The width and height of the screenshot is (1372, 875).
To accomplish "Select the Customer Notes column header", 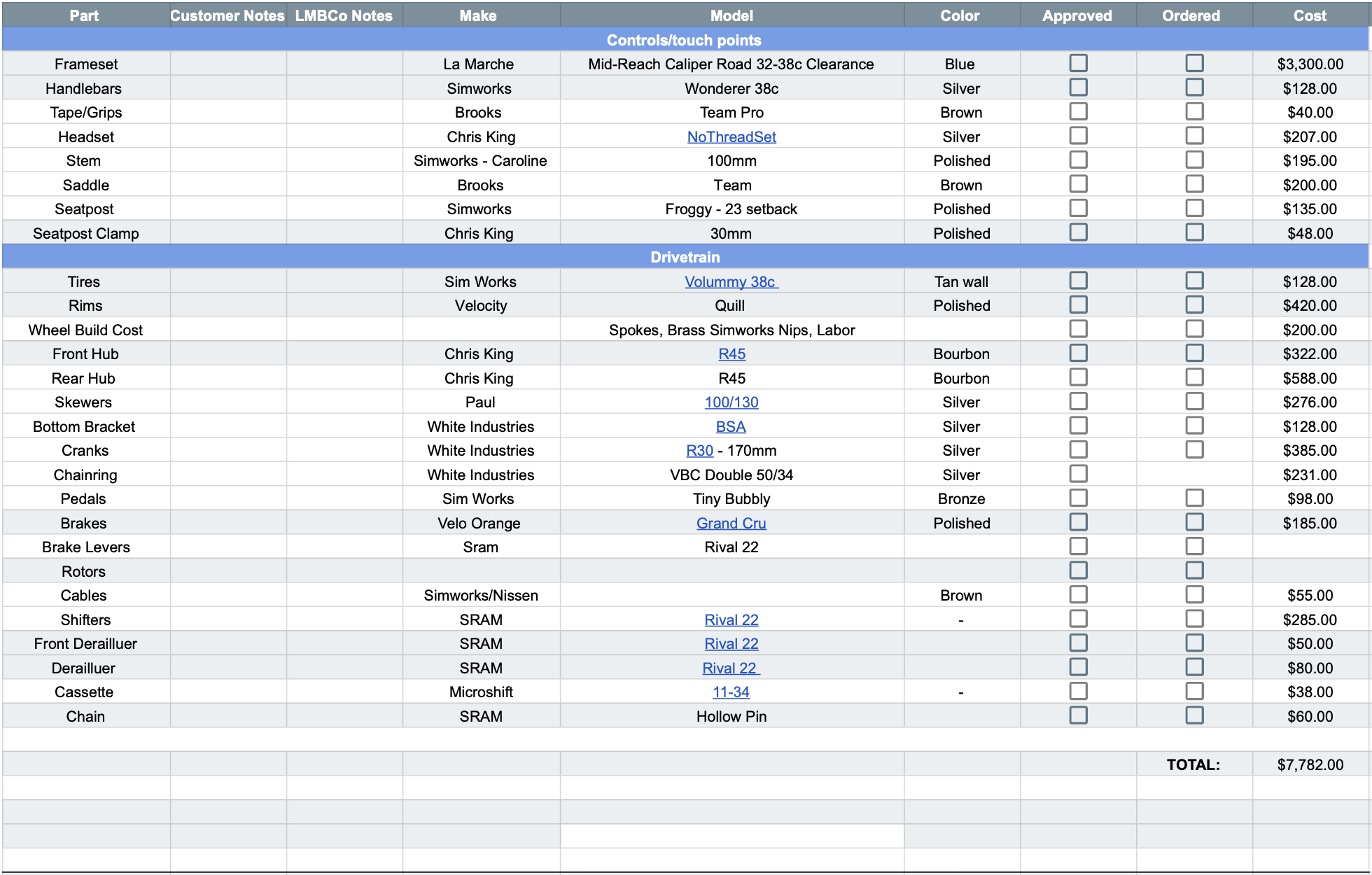I will point(227,15).
